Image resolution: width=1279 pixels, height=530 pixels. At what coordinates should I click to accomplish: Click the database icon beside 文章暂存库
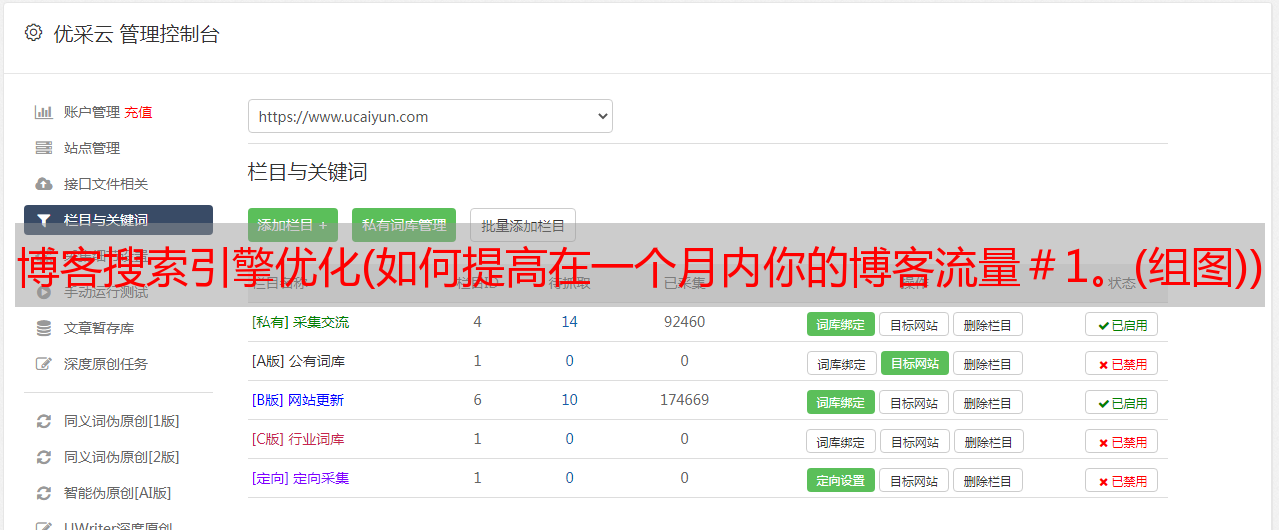[43, 328]
